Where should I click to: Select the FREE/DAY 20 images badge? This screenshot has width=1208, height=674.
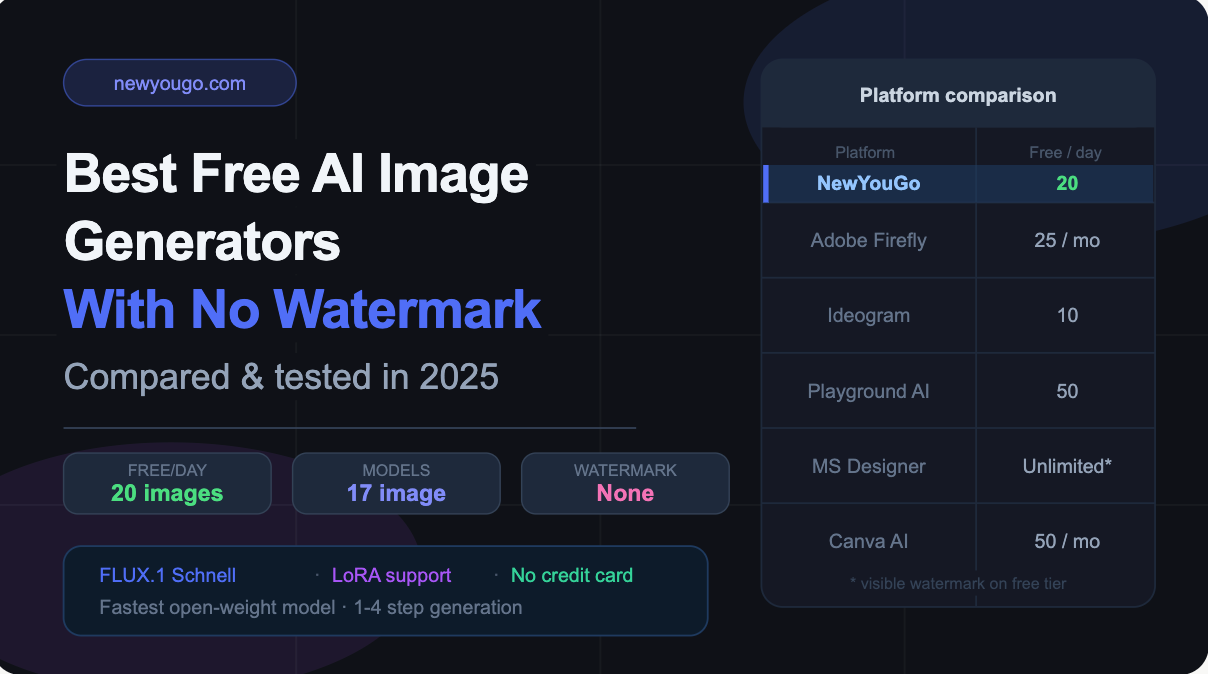167,483
